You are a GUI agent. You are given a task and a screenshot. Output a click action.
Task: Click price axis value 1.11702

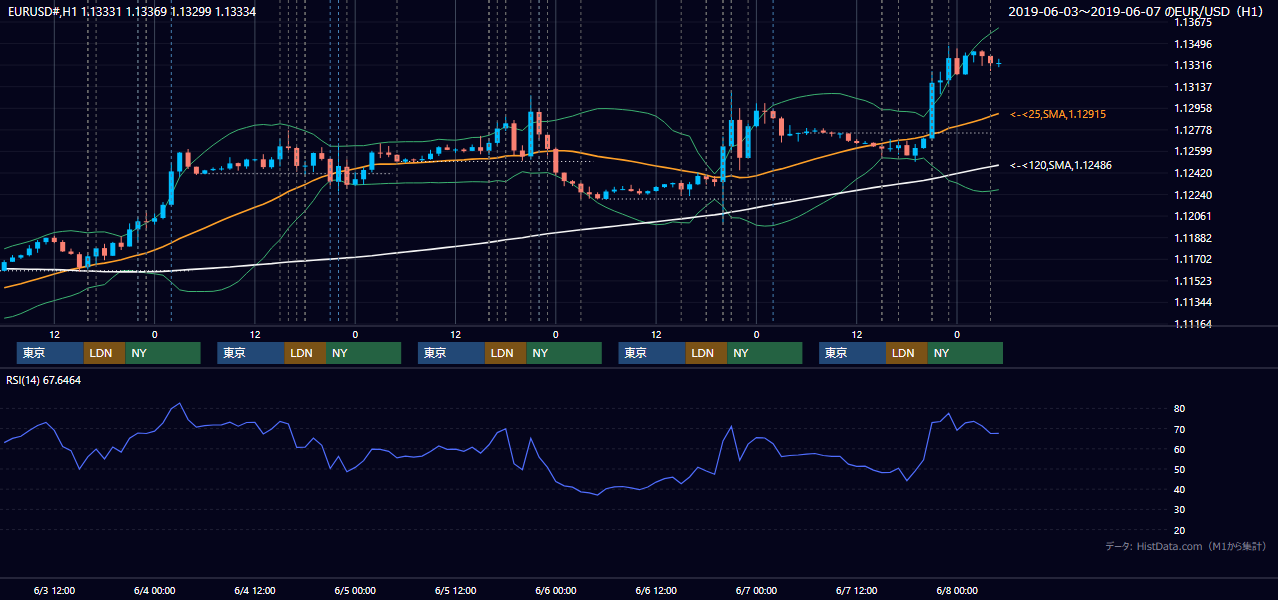tap(1193, 259)
